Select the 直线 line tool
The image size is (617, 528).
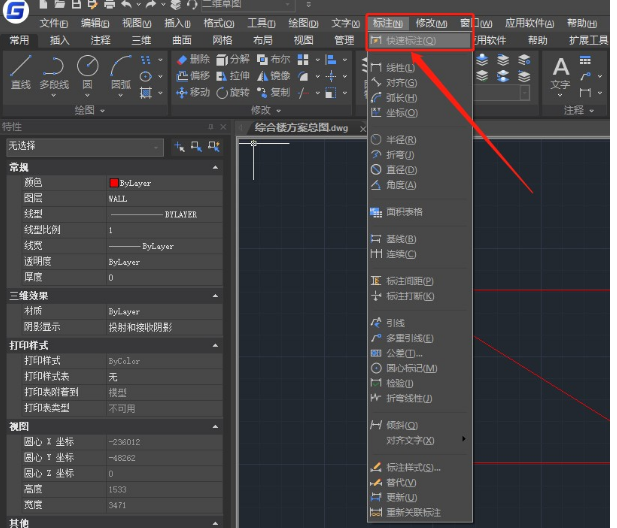(21, 73)
